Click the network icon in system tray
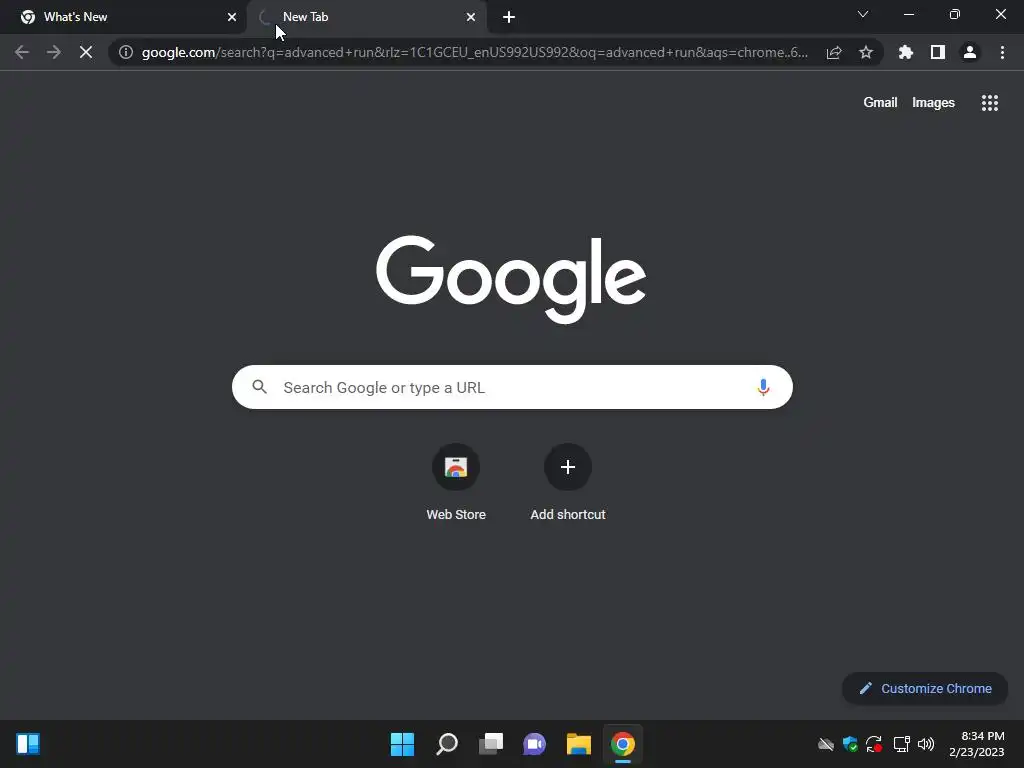This screenshot has height=768, width=1024. pyautogui.click(x=902, y=744)
